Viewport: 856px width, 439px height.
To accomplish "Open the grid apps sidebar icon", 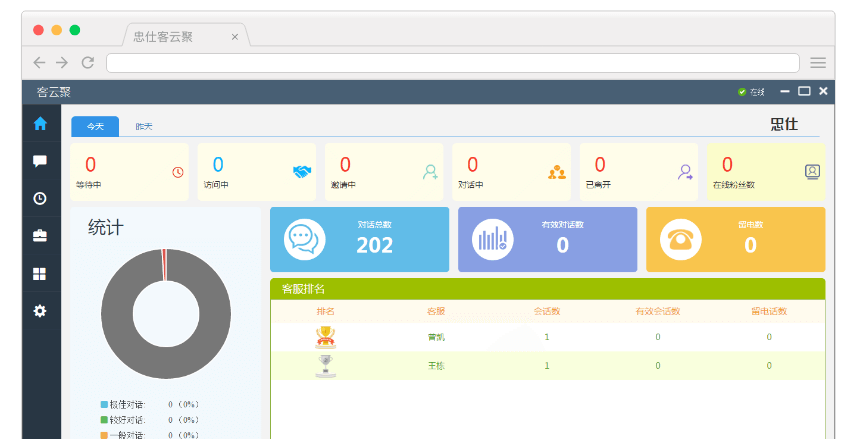I will 40,273.
